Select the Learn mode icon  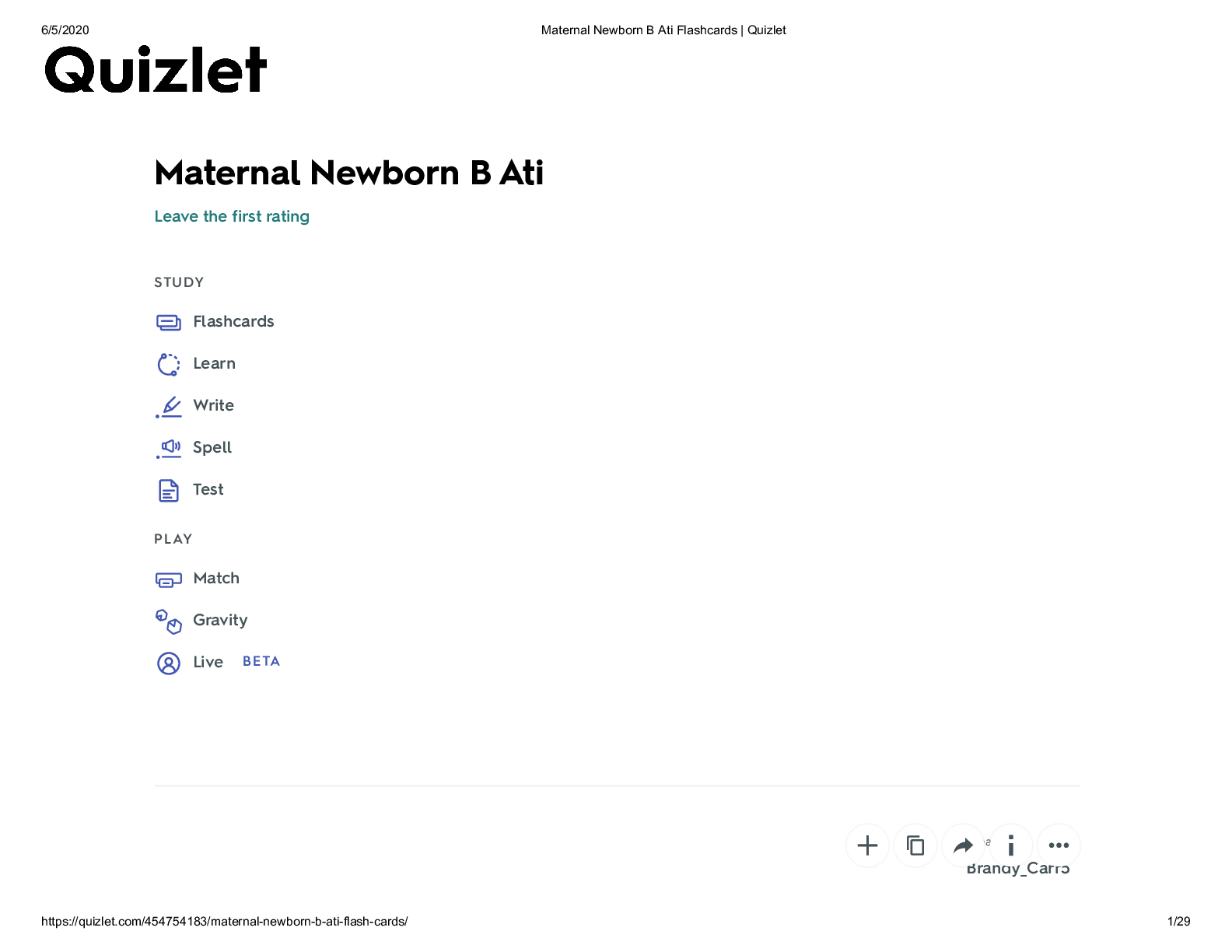168,364
